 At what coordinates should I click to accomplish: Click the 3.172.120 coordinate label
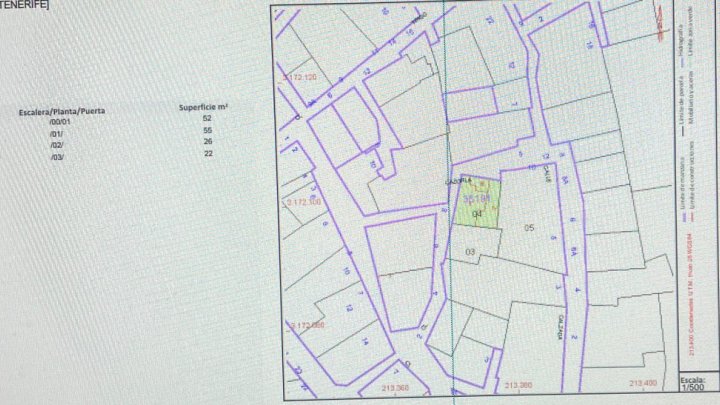300,77
